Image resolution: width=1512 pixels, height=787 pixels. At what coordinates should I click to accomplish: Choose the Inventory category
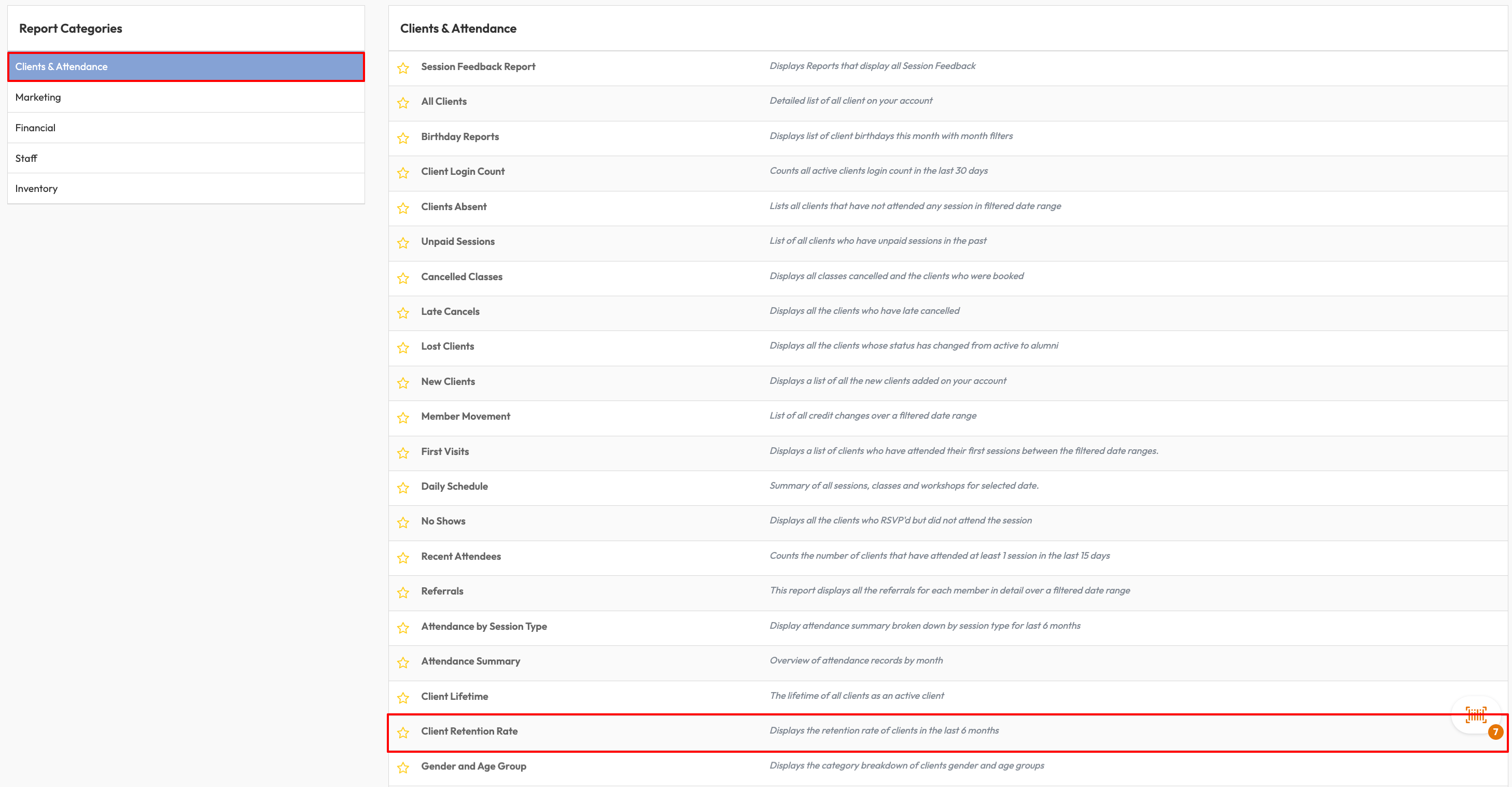coord(36,188)
